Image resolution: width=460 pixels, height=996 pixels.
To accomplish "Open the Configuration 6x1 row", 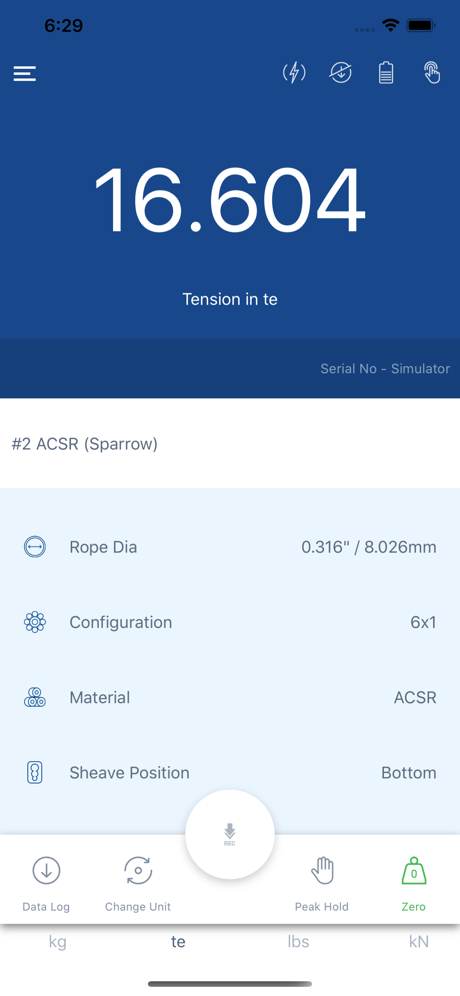I will 230,622.
